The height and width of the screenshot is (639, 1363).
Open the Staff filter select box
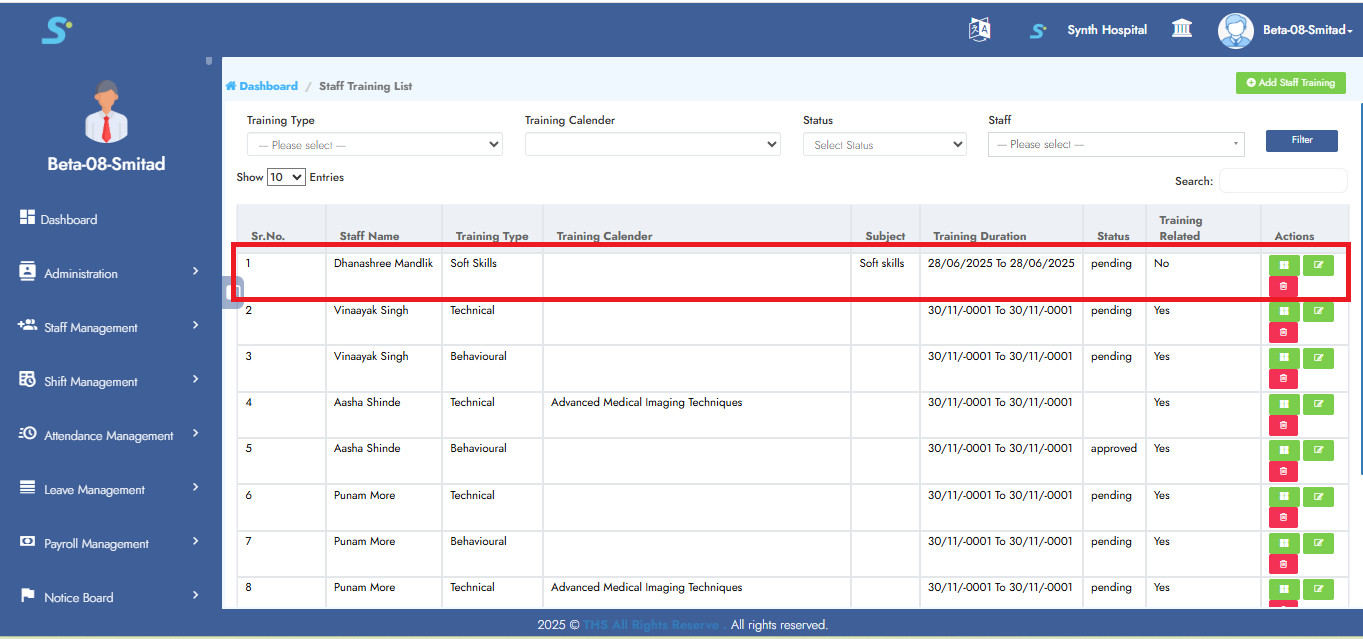[x=1115, y=145]
